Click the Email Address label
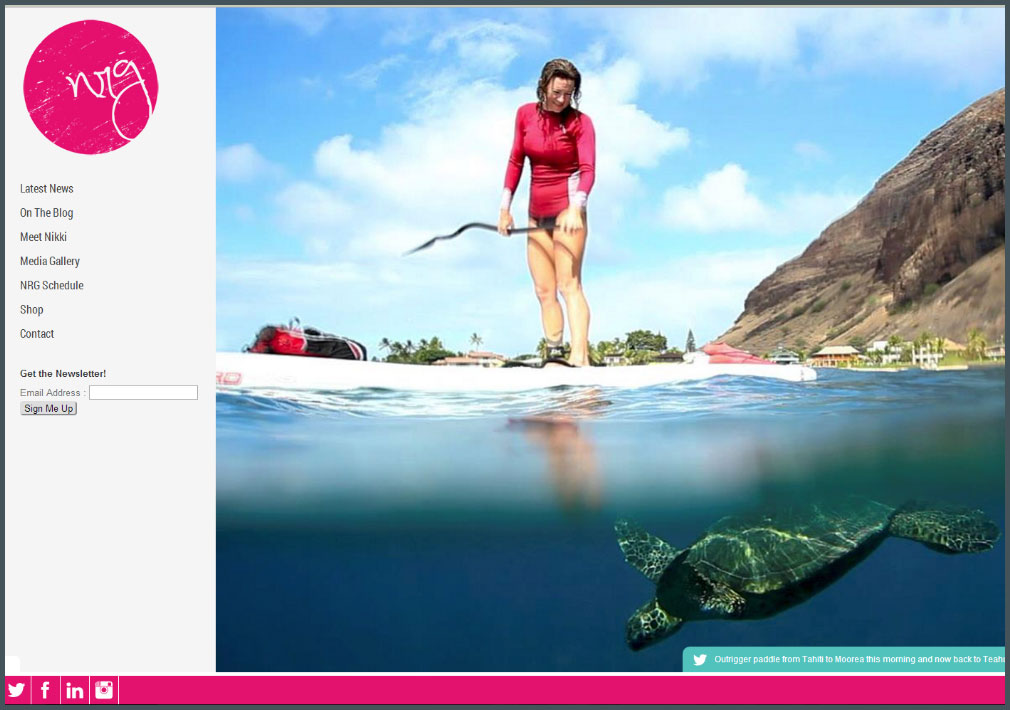 (x=50, y=392)
